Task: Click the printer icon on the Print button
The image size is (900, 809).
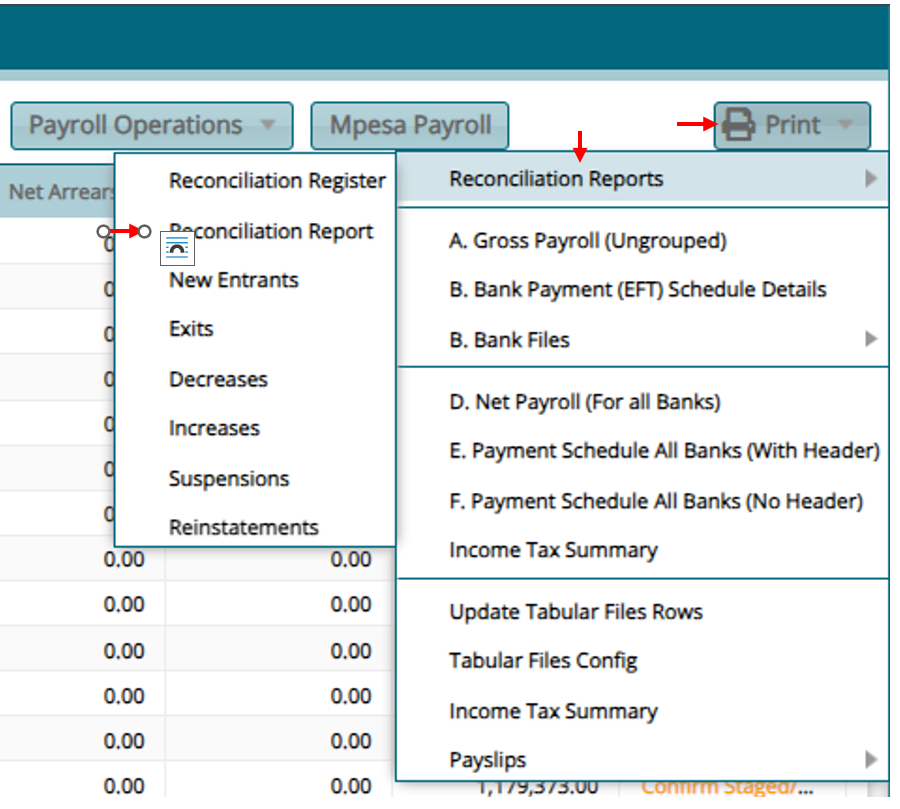Action: coord(736,124)
